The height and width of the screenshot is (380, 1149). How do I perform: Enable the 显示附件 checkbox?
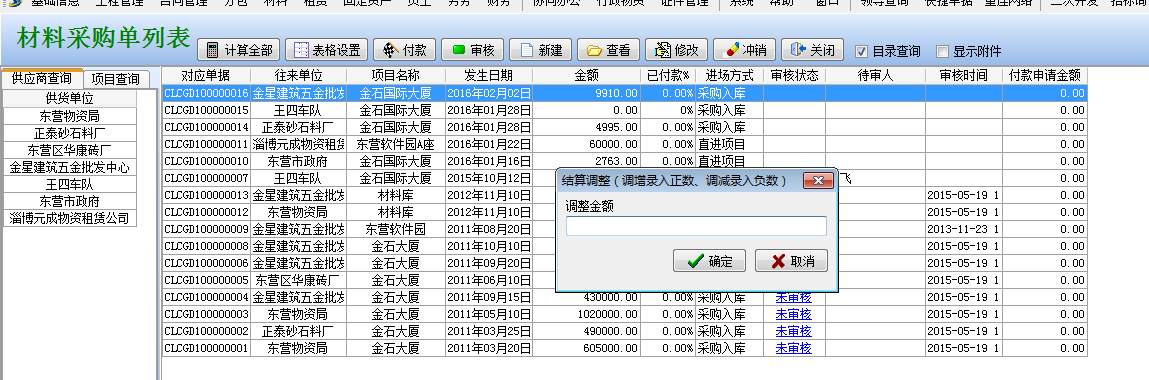click(x=942, y=51)
